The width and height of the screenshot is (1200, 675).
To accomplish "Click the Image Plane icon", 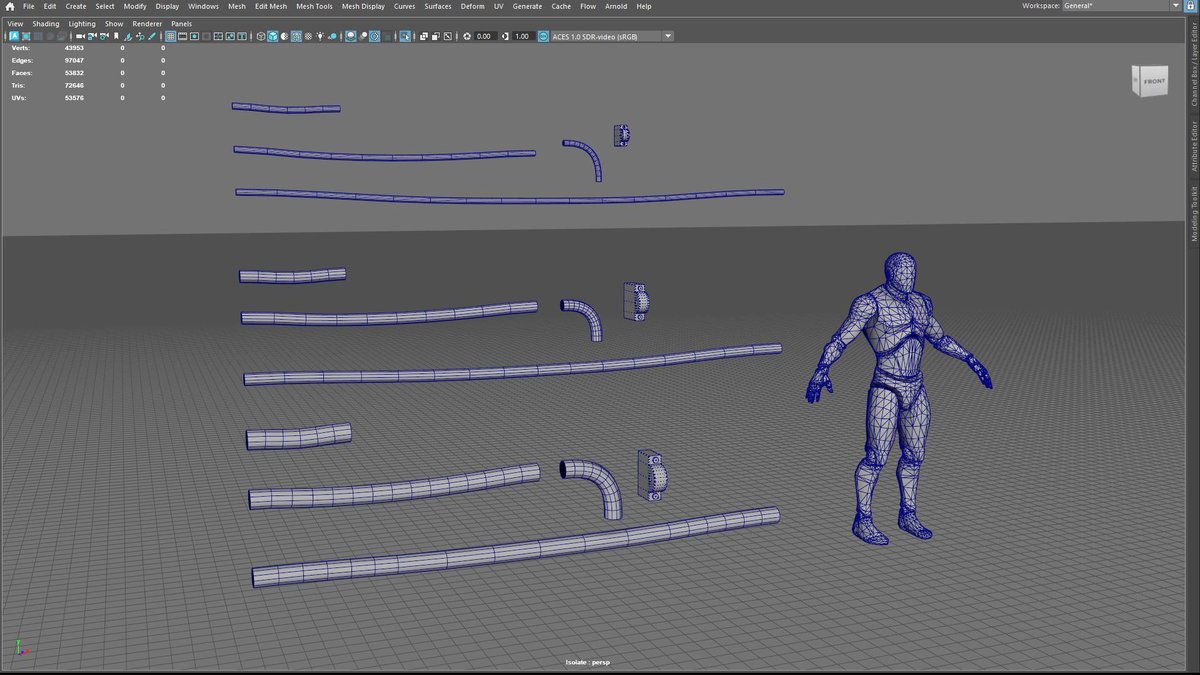I will click(128, 36).
